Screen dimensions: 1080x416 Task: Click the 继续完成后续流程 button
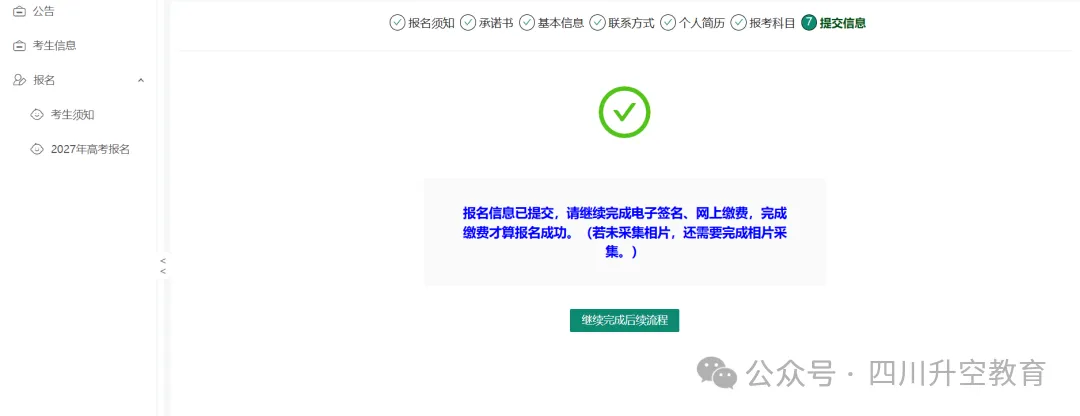pos(625,320)
